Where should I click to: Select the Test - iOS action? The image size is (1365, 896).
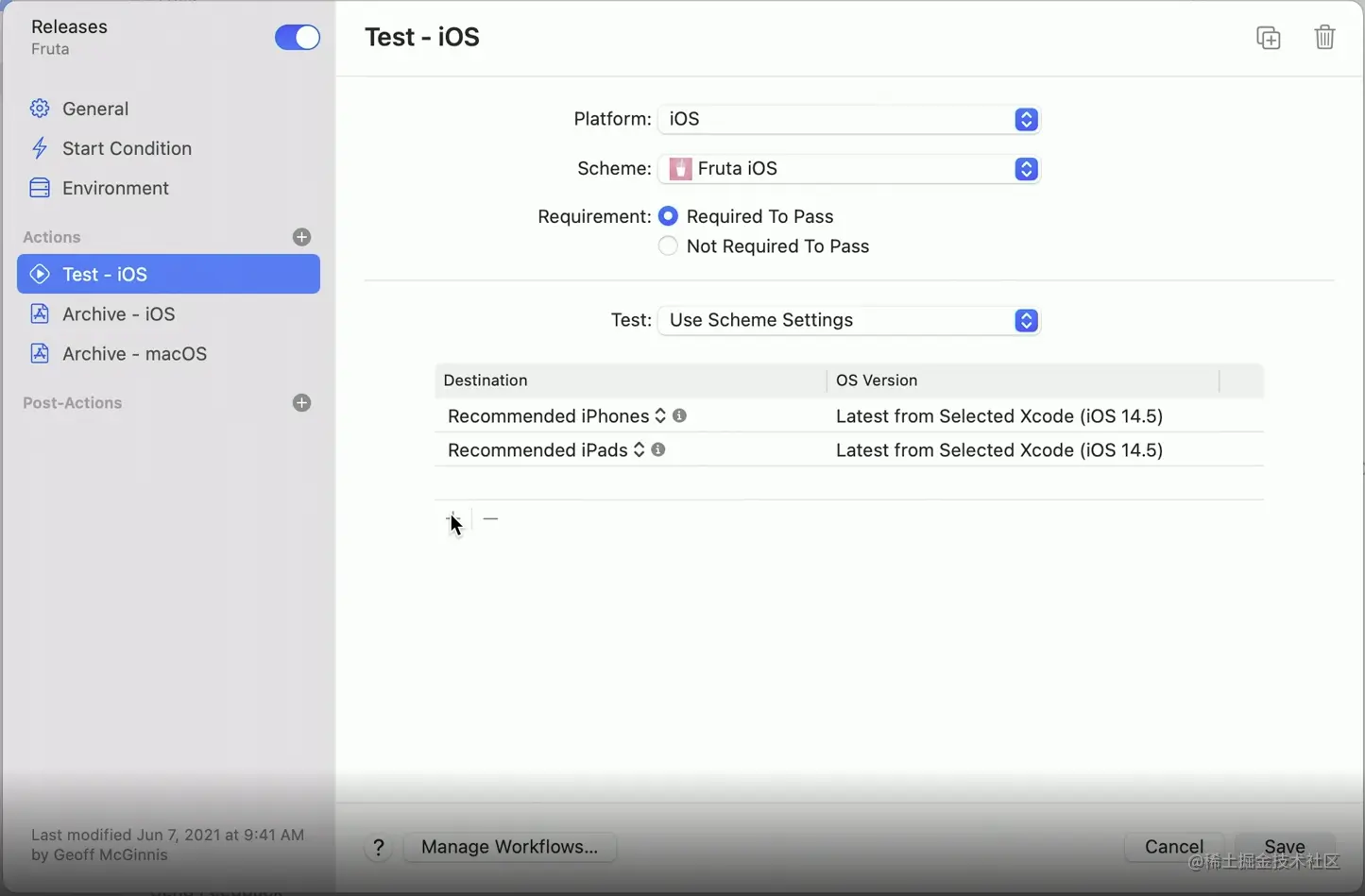pos(168,274)
